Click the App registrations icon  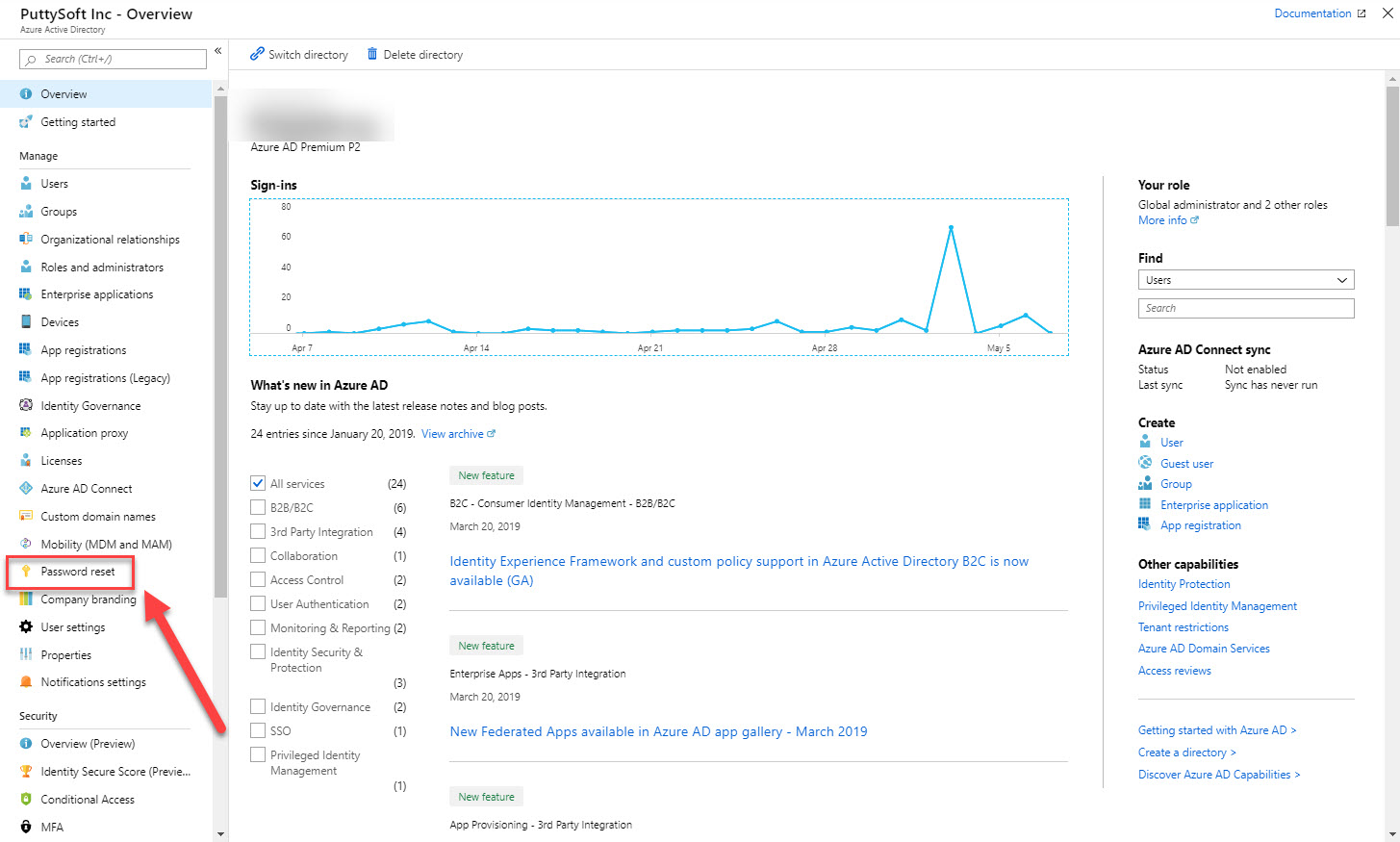(x=26, y=350)
